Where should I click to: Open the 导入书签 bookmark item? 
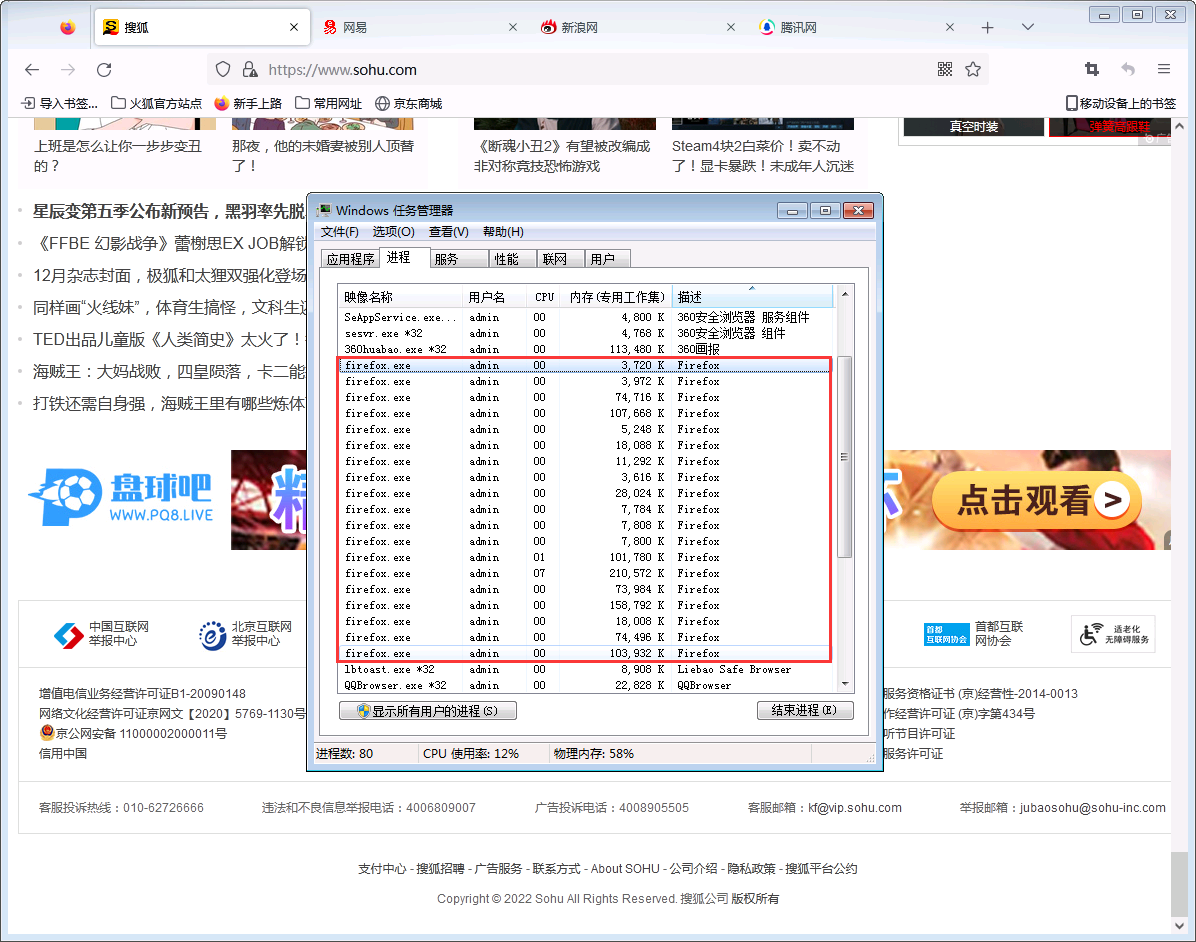(x=59, y=103)
